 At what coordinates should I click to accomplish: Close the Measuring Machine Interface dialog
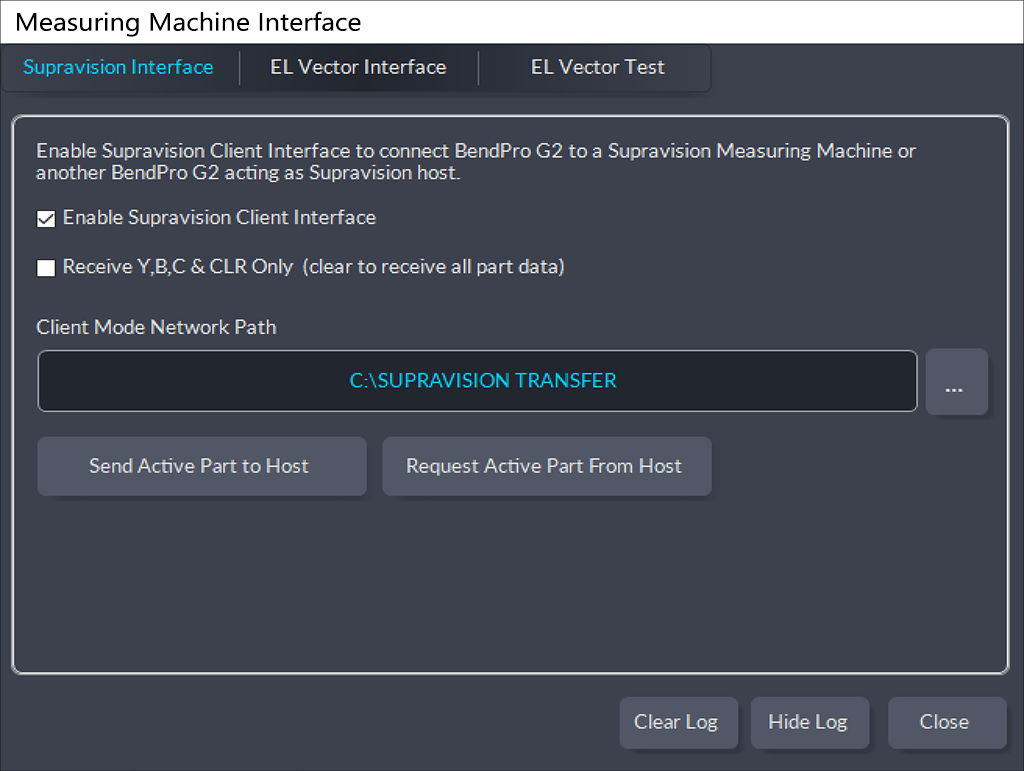tap(947, 723)
